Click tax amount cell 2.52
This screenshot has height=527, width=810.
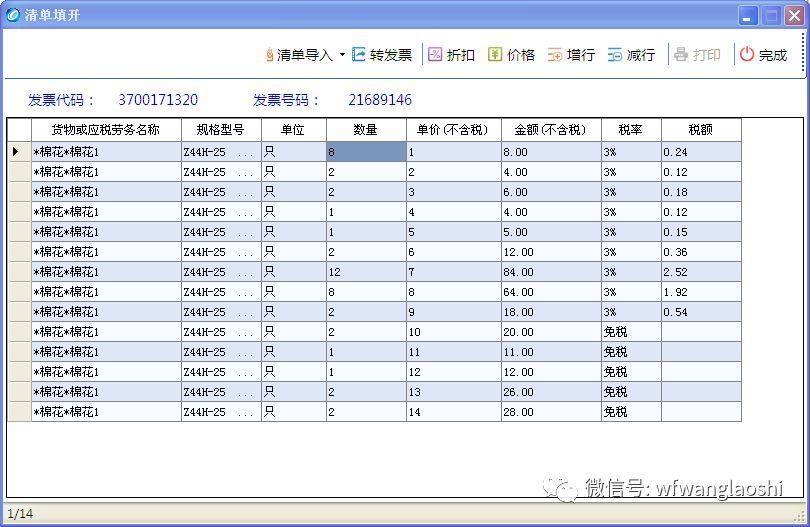coord(701,272)
